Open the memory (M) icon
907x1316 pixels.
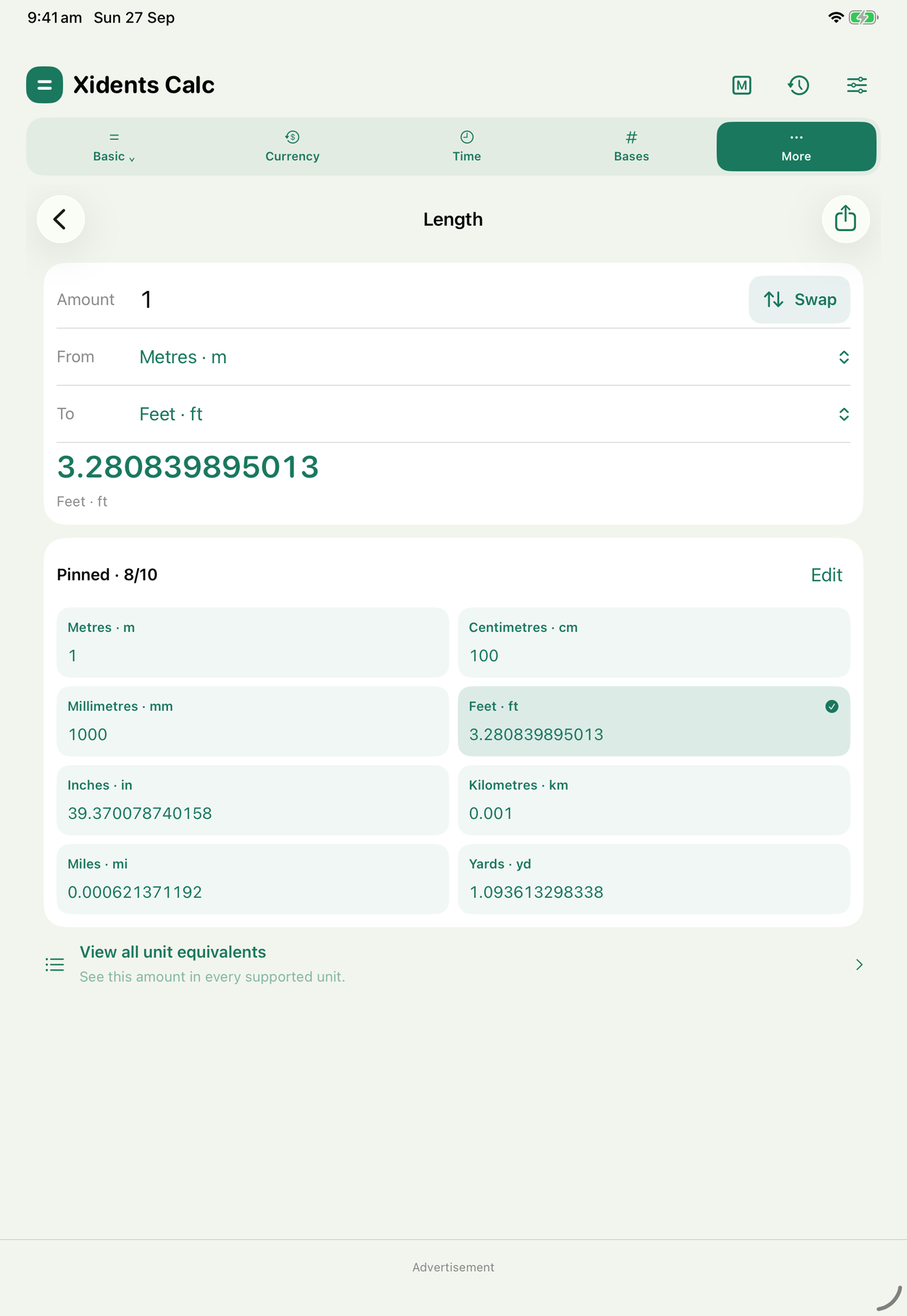click(742, 85)
